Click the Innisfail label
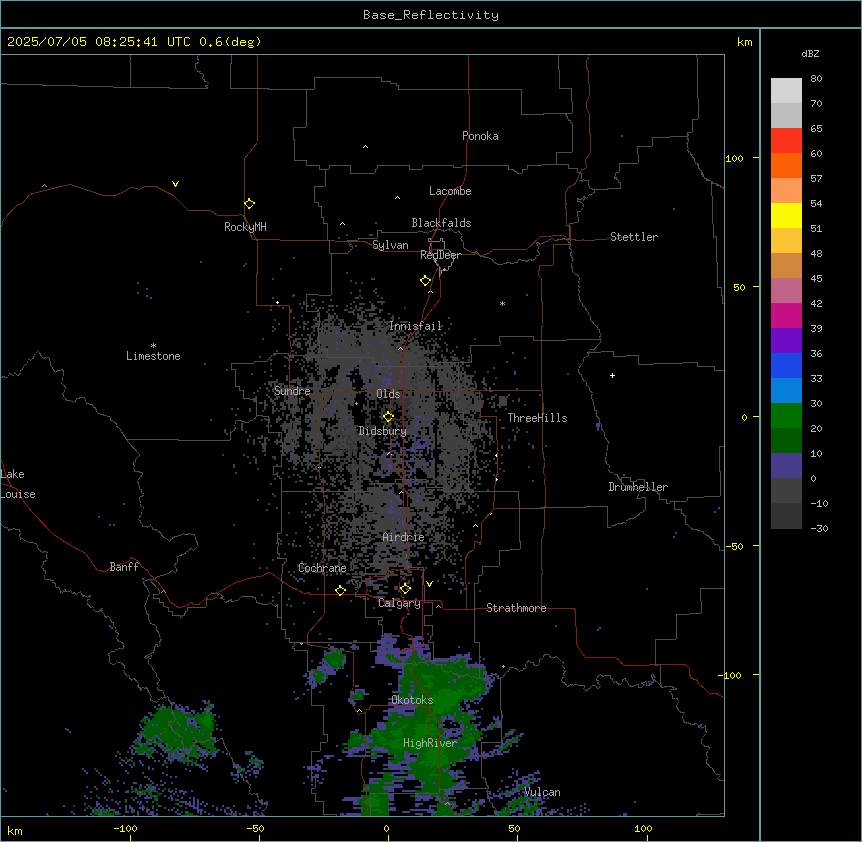This screenshot has height=842, width=862. pos(416,326)
